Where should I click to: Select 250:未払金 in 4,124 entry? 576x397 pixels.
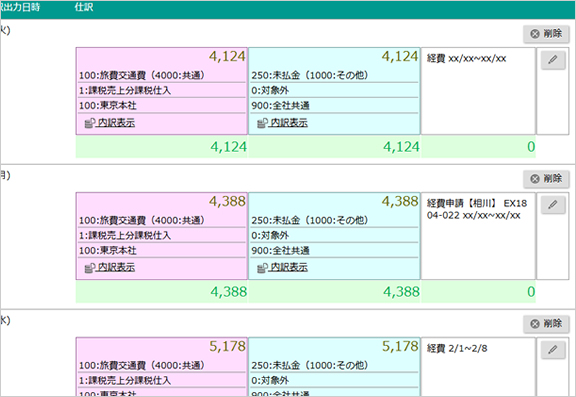click(310, 75)
